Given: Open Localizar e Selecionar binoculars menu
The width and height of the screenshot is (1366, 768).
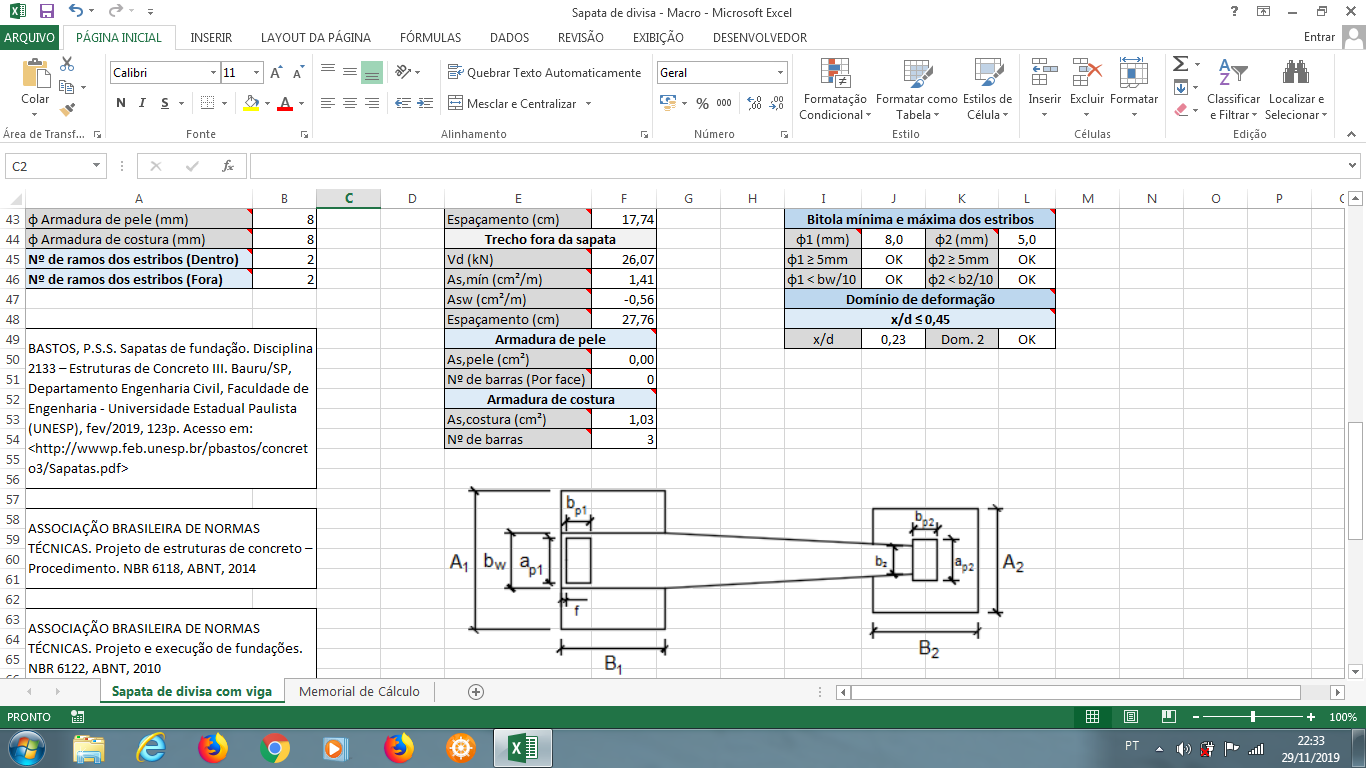Looking at the screenshot, I should pos(1296,90).
